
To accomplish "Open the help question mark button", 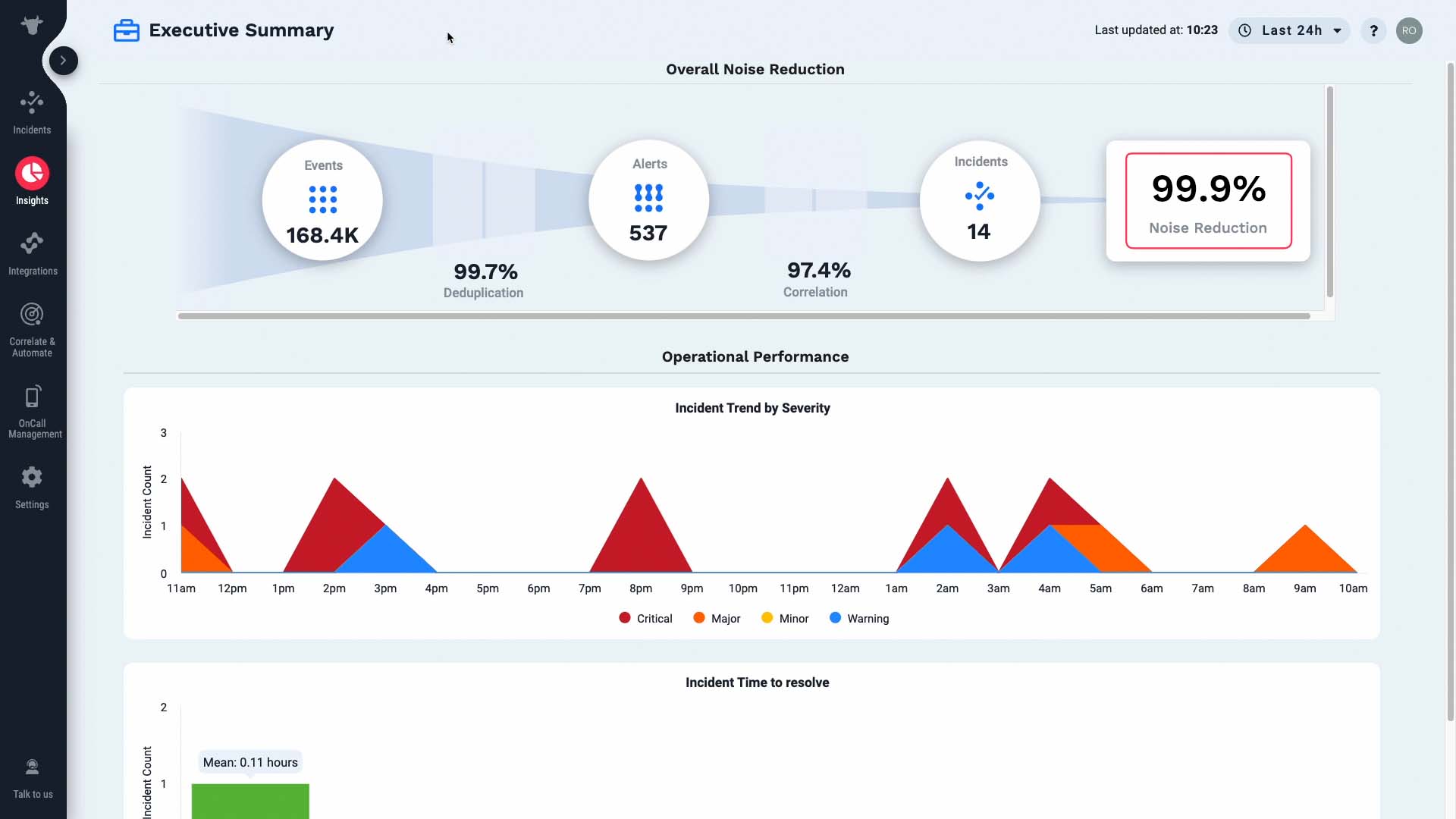I will [x=1373, y=30].
